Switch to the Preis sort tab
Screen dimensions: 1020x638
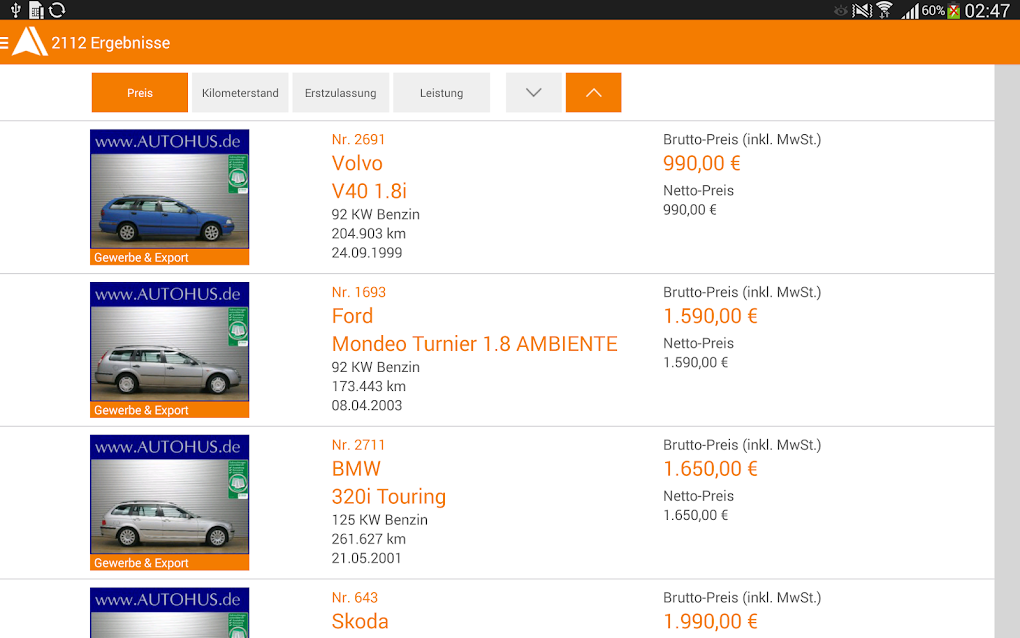click(x=139, y=92)
